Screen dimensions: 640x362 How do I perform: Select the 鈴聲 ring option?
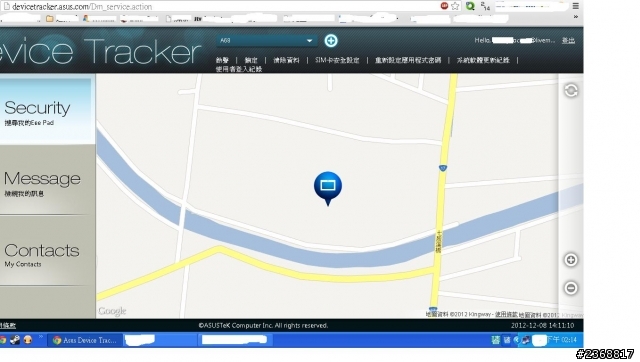coord(222,60)
